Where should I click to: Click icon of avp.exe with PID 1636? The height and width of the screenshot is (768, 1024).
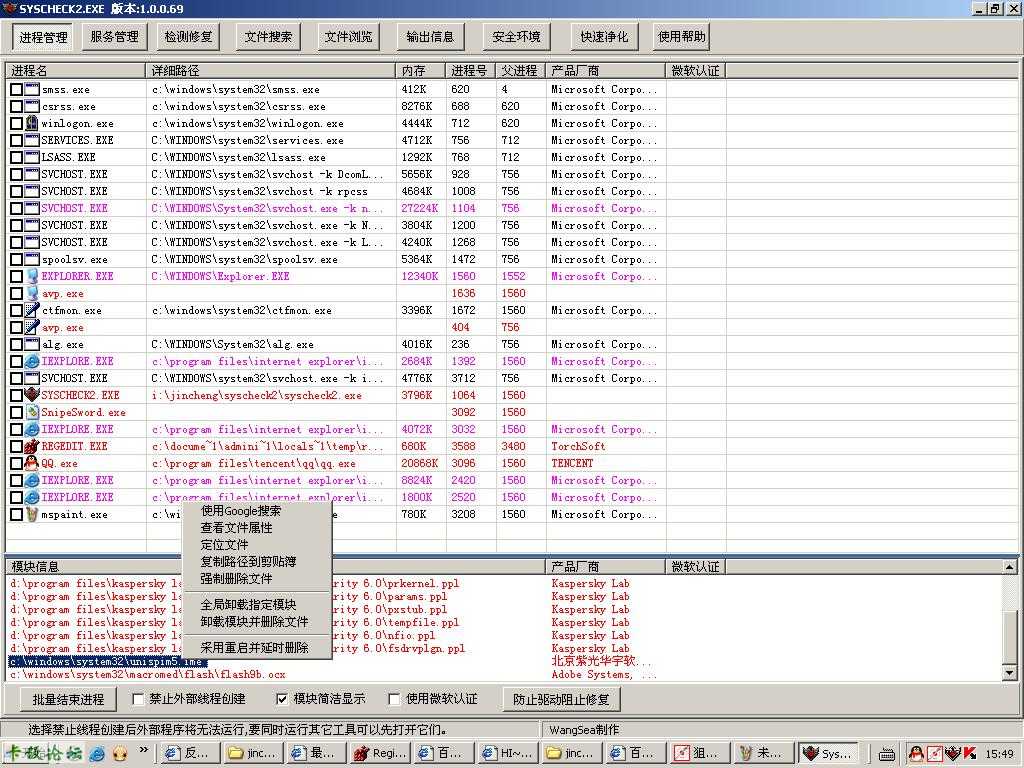click(32, 293)
